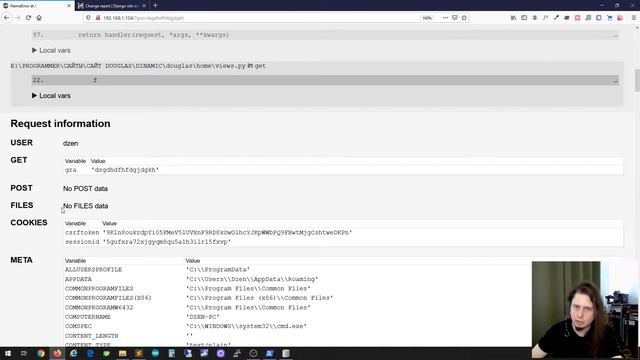Open File Explorer from taskbar
The height and width of the screenshot is (360, 640).
click(122, 353)
